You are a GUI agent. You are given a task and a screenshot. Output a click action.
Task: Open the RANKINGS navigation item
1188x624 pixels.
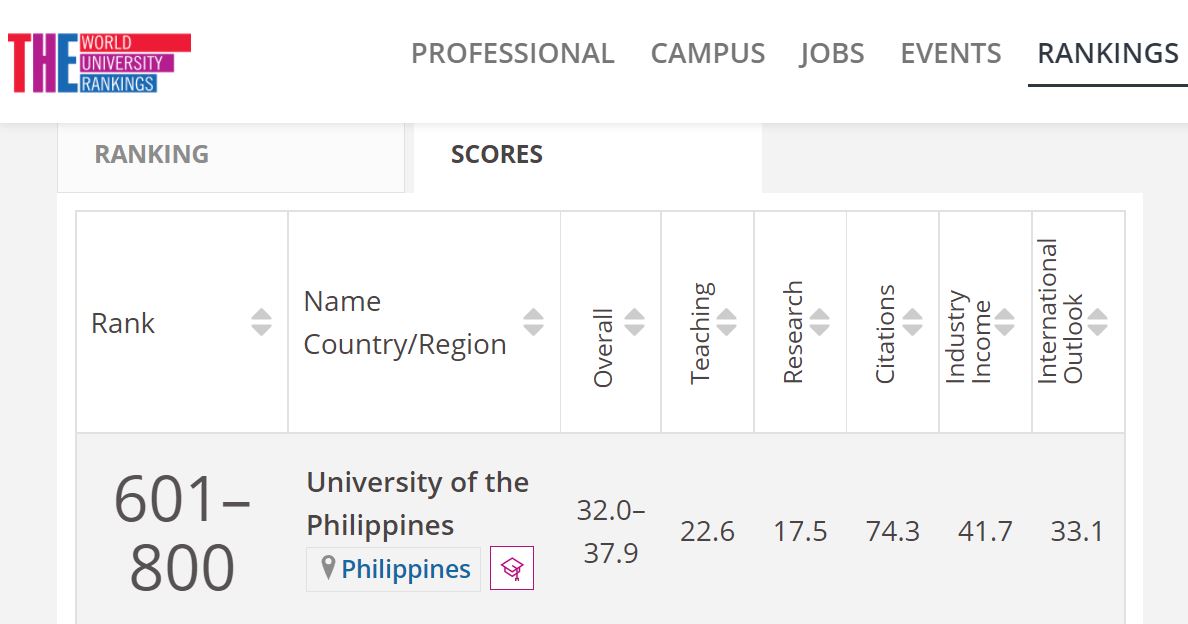click(1108, 54)
